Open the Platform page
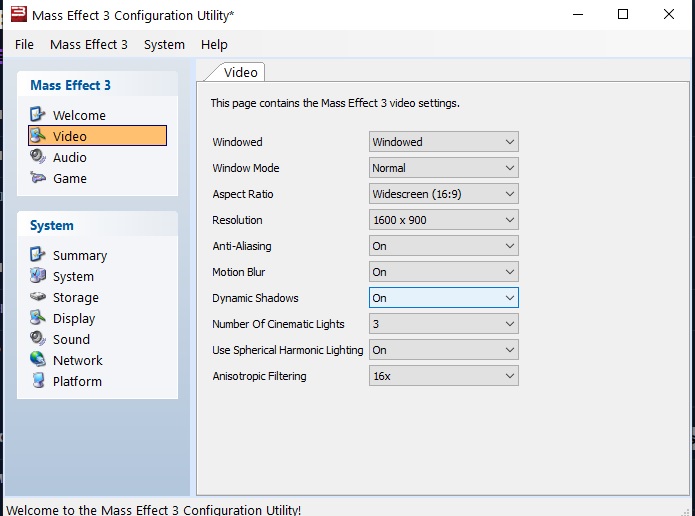The image size is (695, 516). click(x=77, y=381)
